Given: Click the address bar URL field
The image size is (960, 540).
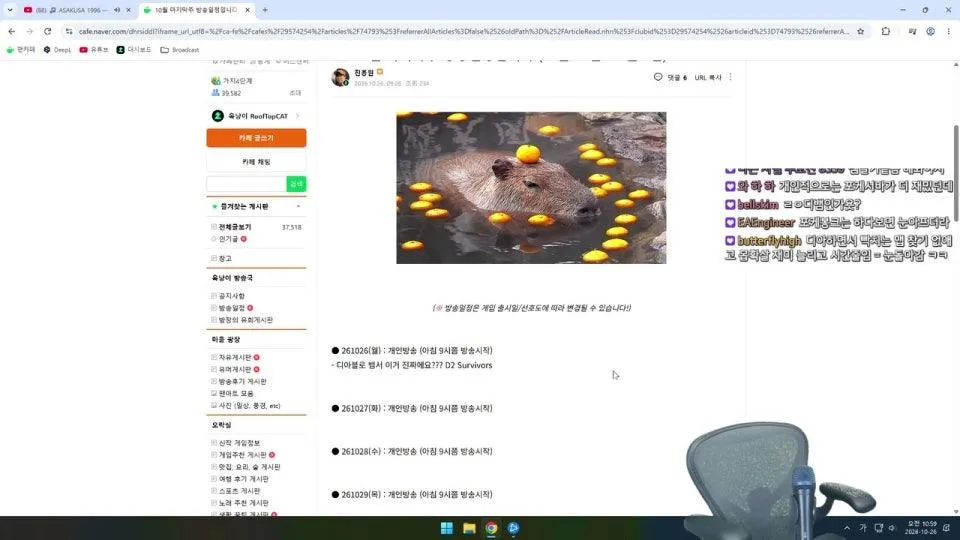Looking at the screenshot, I should click(463, 31).
